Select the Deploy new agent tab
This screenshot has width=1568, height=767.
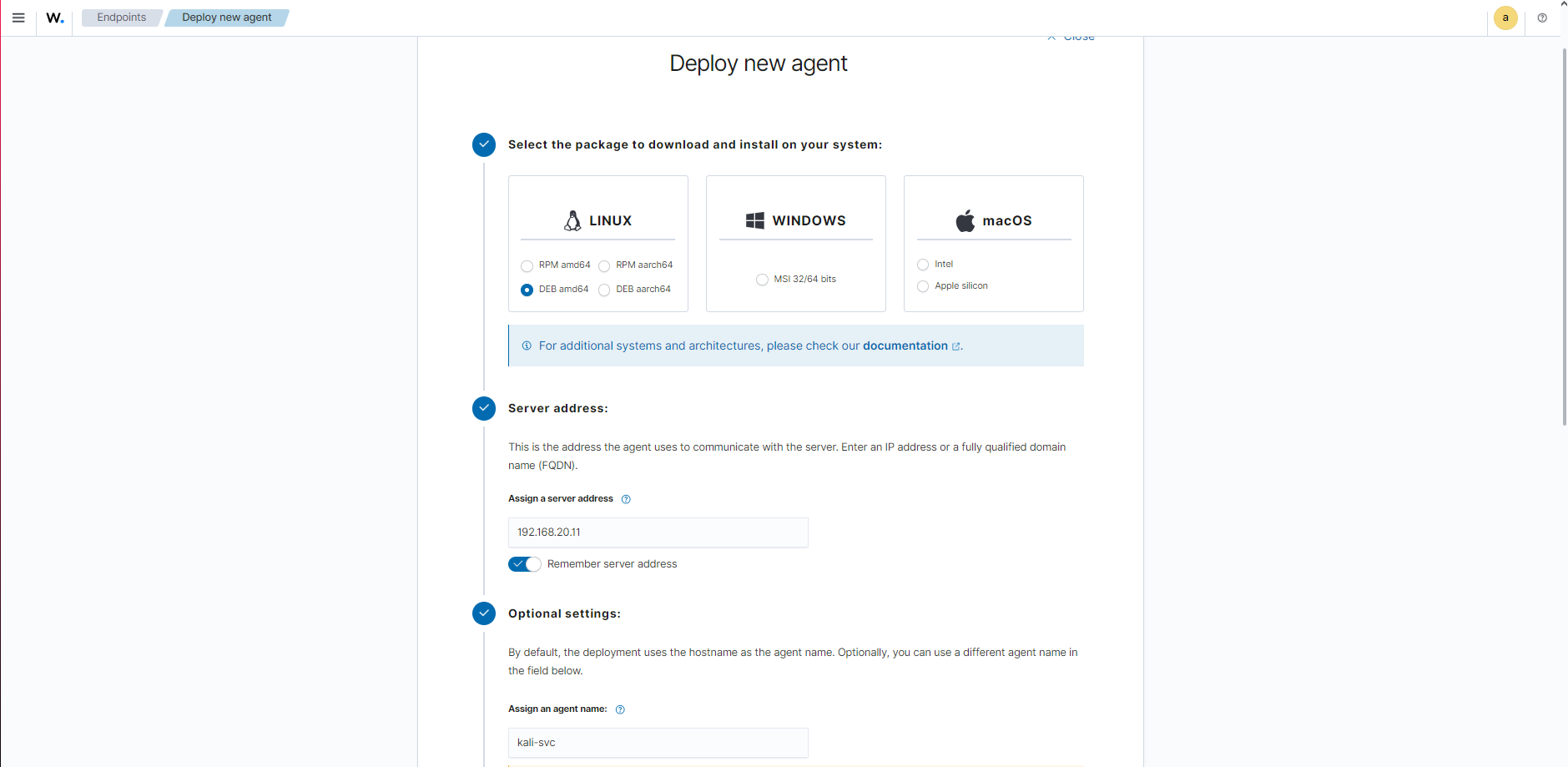coord(226,17)
